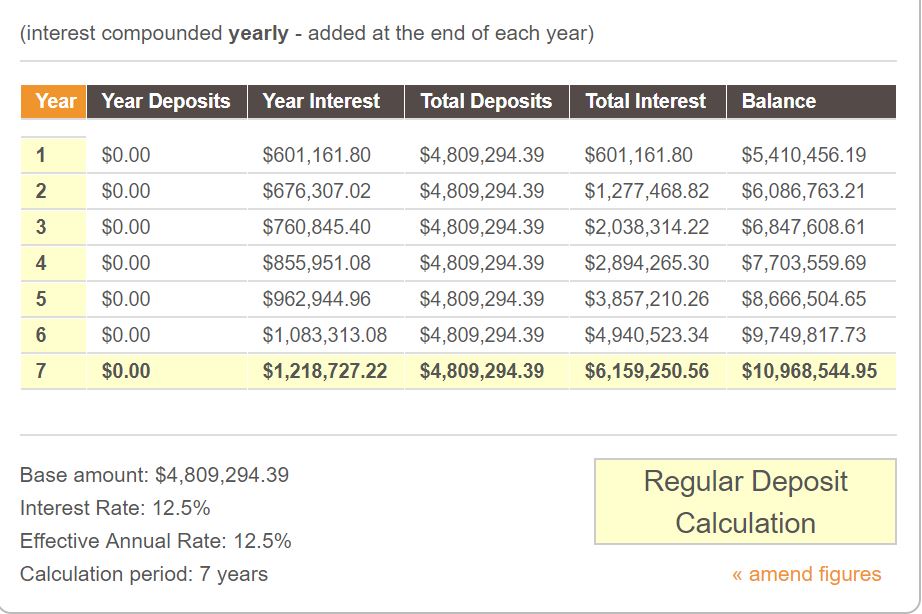Image resolution: width=922 pixels, height=614 pixels.
Task: Click the final balance $10,968,544.95
Action: coord(809,371)
